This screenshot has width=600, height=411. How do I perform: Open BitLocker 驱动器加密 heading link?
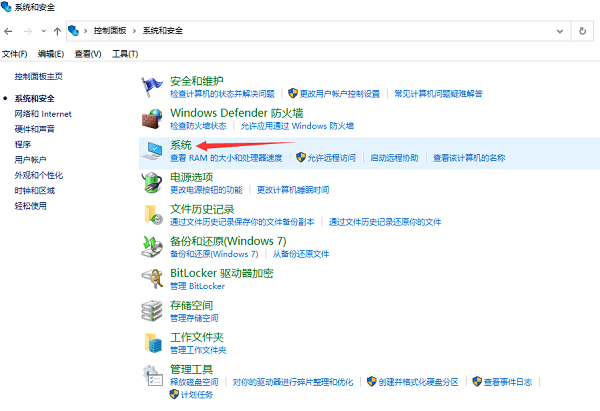[x=222, y=273]
